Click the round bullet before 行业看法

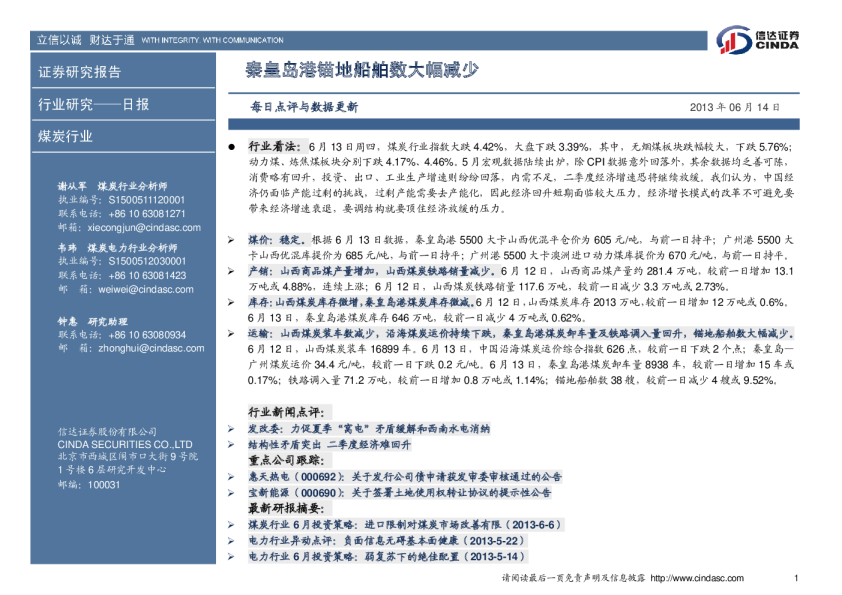click(x=233, y=146)
